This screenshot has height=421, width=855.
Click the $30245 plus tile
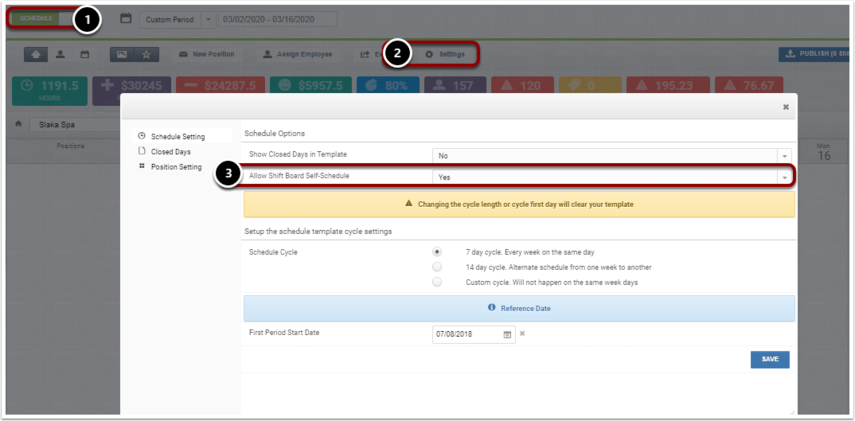tap(131, 86)
